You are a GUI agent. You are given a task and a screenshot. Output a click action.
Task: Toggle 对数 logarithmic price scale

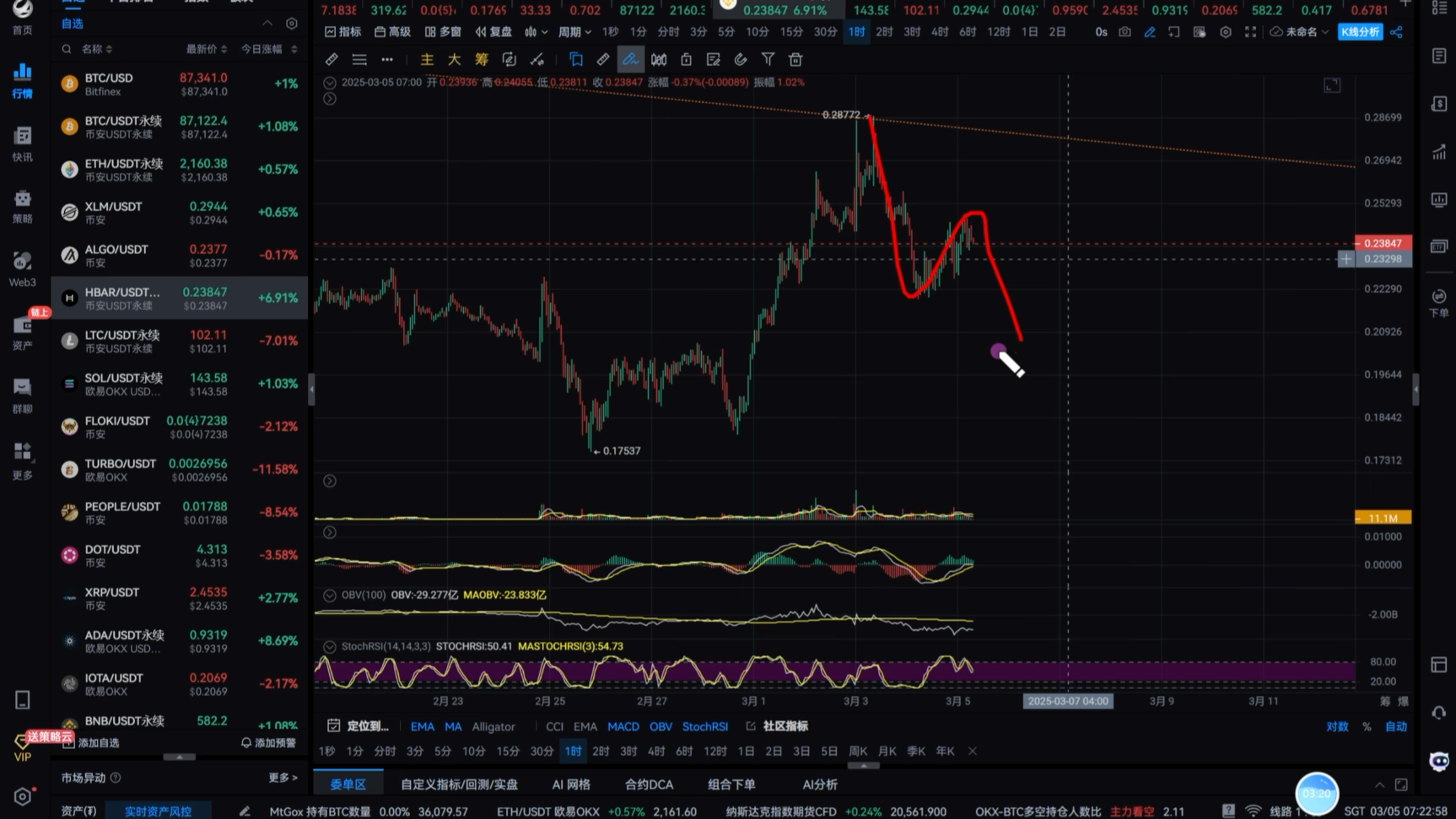click(x=1337, y=726)
